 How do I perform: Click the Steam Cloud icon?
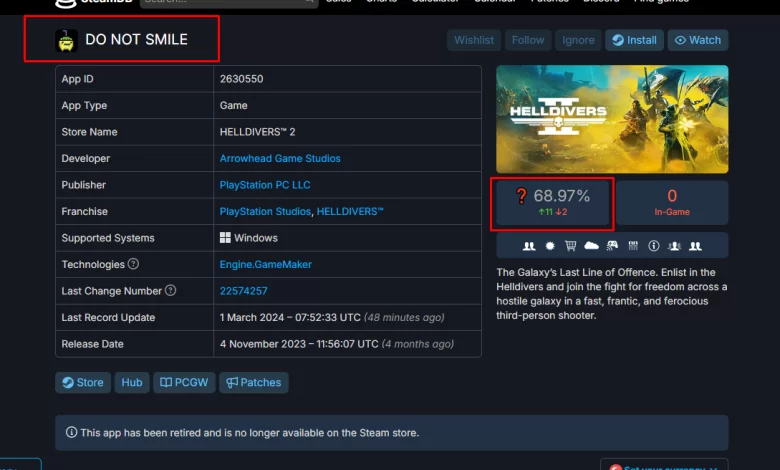591,245
